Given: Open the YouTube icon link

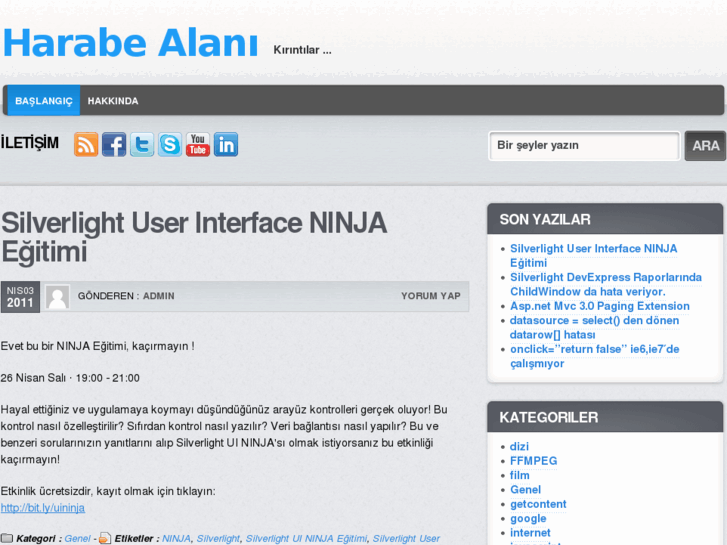Looking at the screenshot, I should pos(198,144).
